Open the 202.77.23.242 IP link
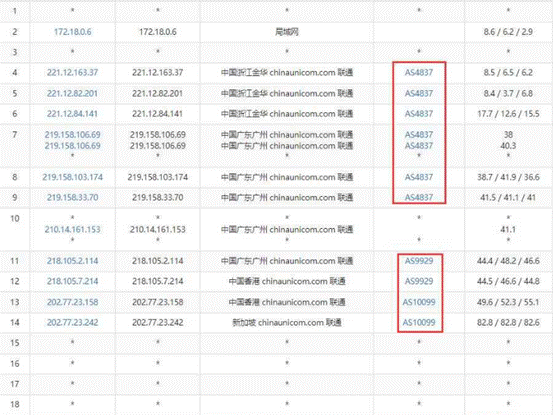This screenshot has width=553, height=415. tap(72, 323)
